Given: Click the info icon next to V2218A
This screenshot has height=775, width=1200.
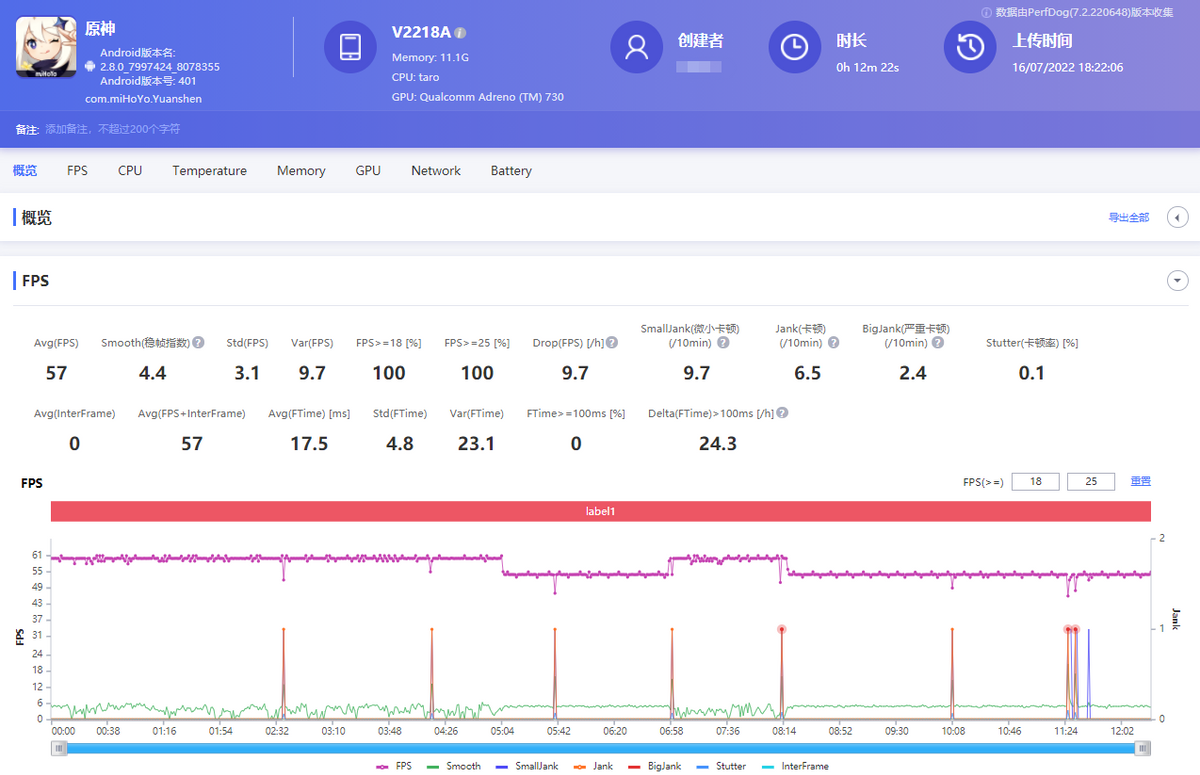Looking at the screenshot, I should pyautogui.click(x=458, y=32).
